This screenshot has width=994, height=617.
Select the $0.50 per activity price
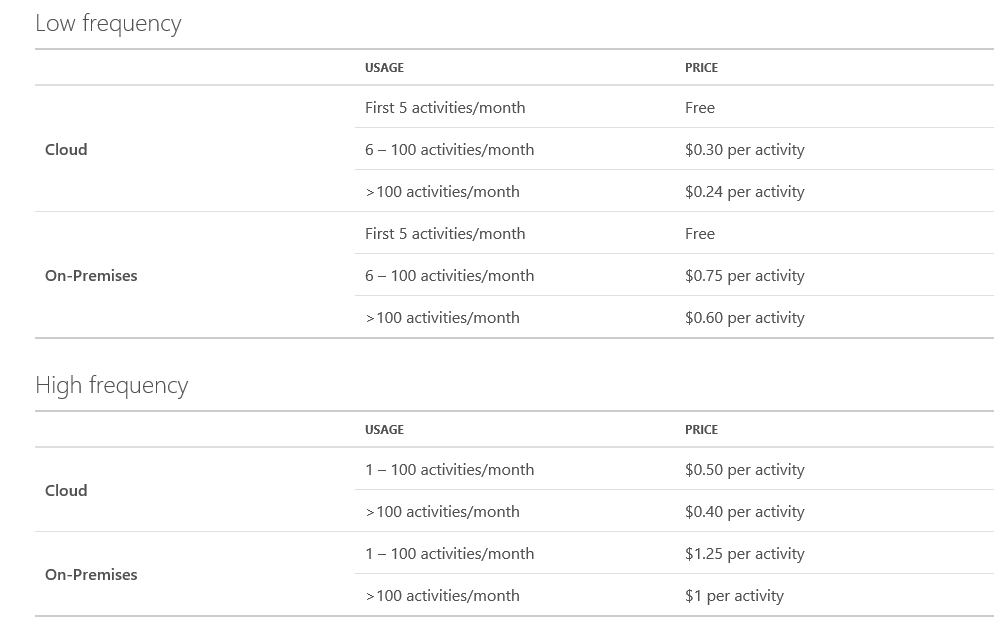[744, 469]
